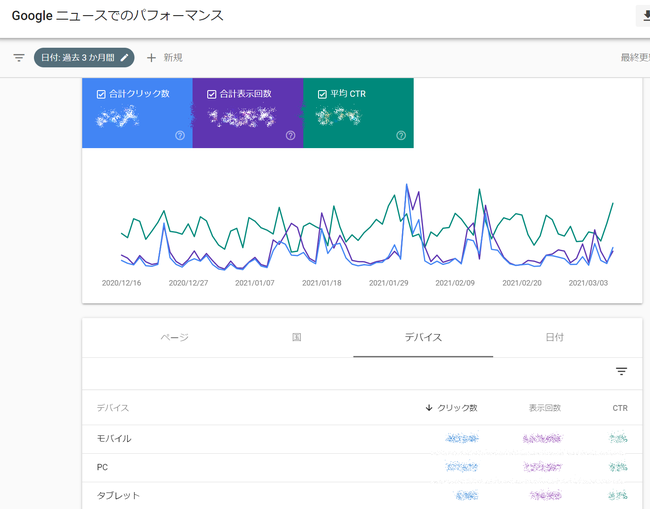650x509 pixels.
Task: Click the 日付: 過去 3 か月間 filter chip
Action: 84,58
